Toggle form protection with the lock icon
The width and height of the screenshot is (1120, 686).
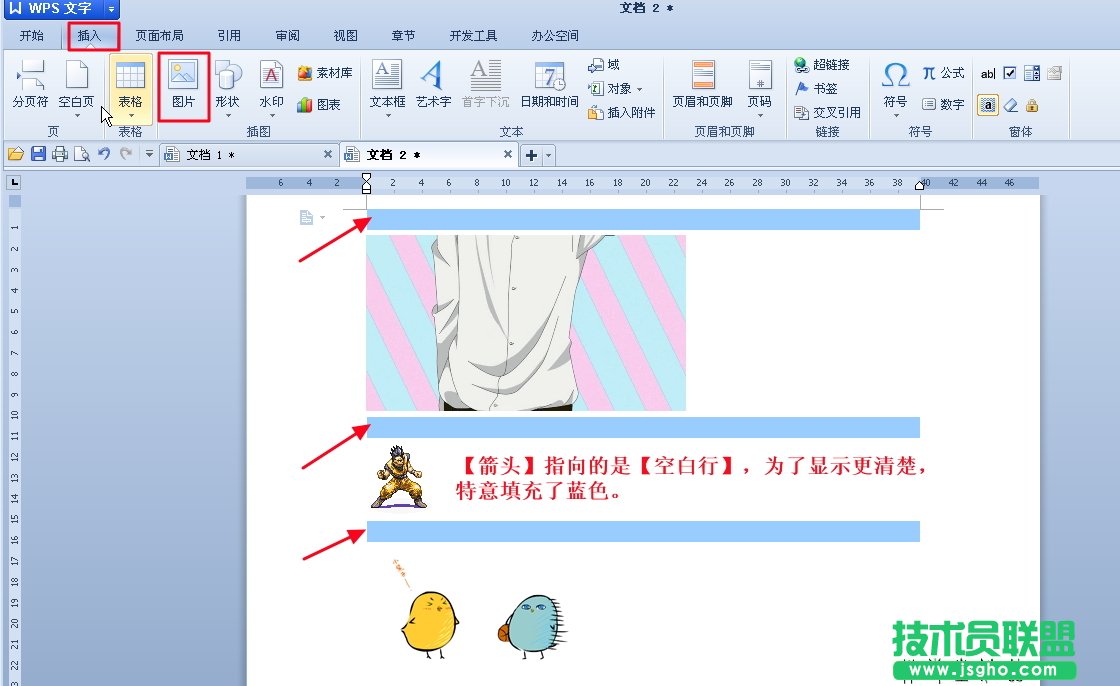(x=1034, y=105)
